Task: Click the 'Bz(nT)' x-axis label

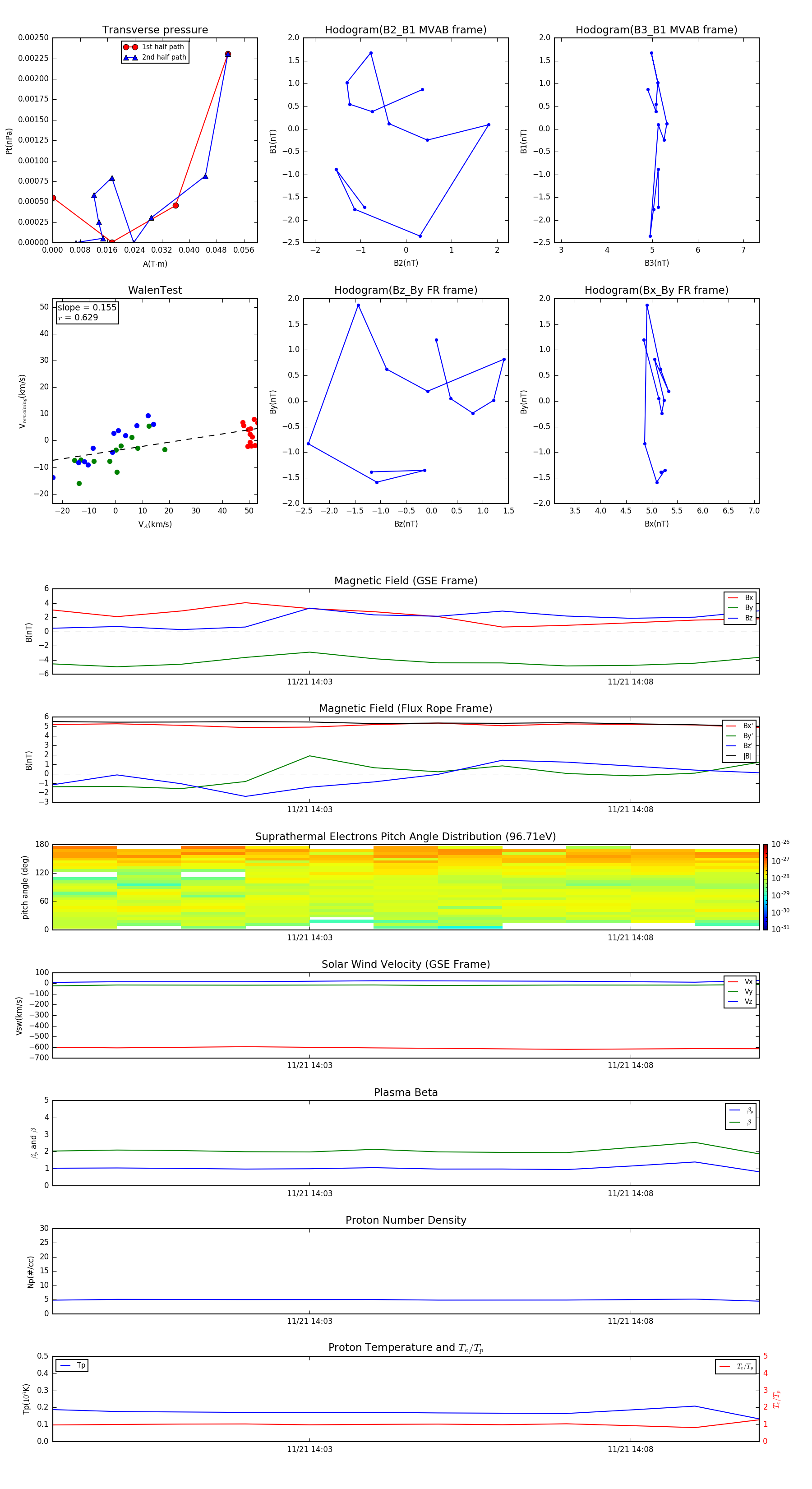Action: 406,524
